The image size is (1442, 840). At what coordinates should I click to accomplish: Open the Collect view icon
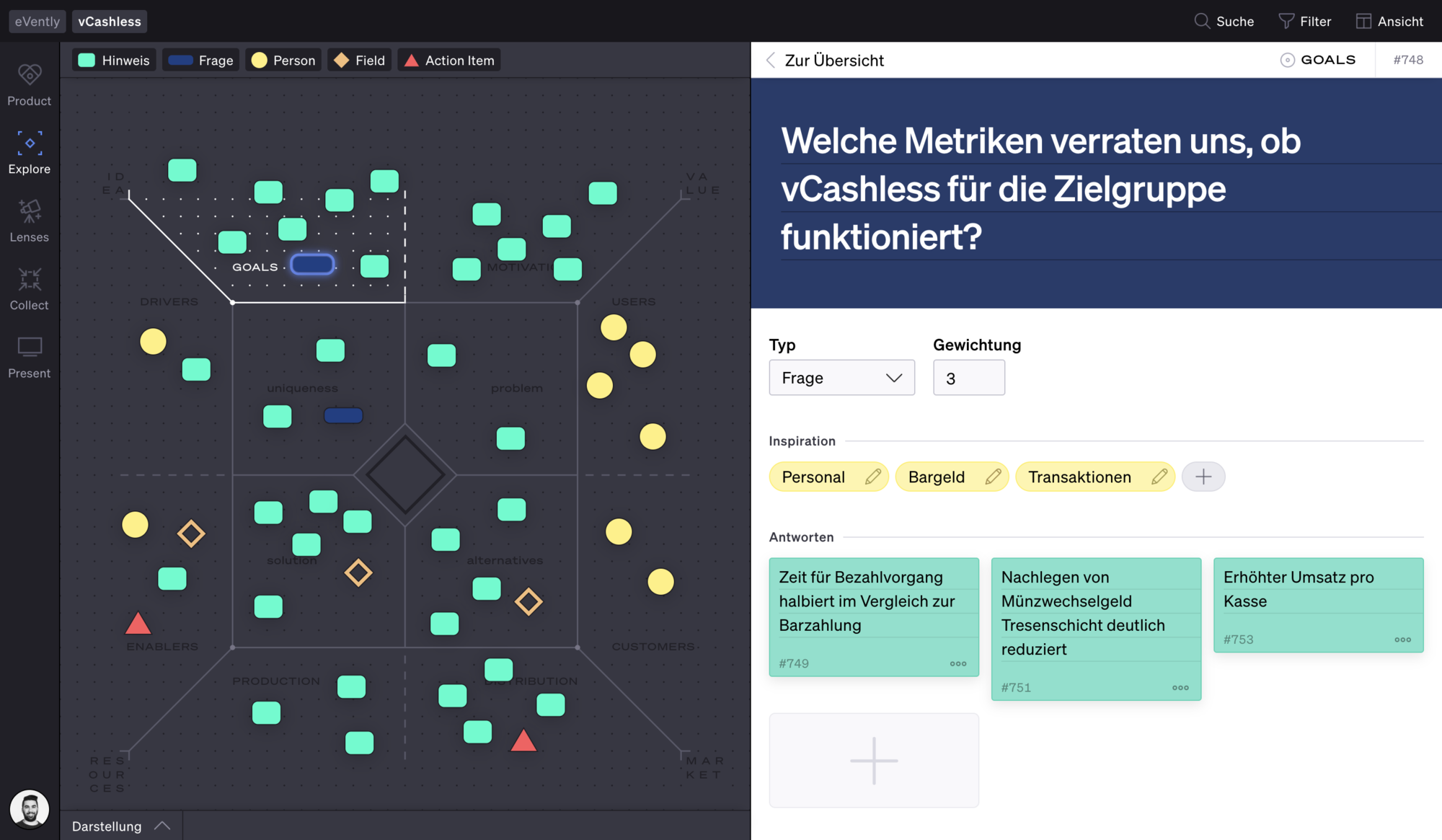(30, 279)
